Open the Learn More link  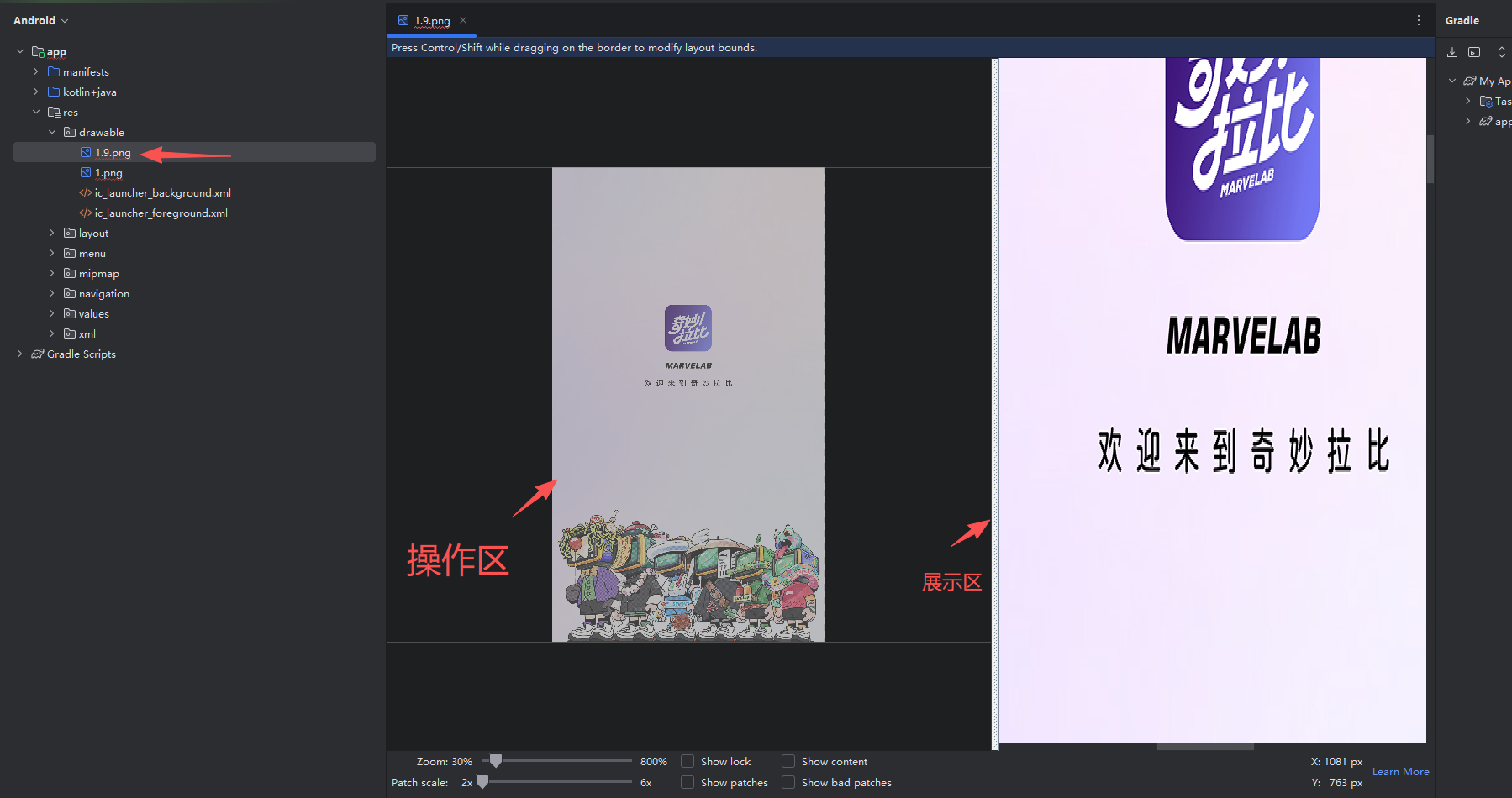tap(1400, 772)
